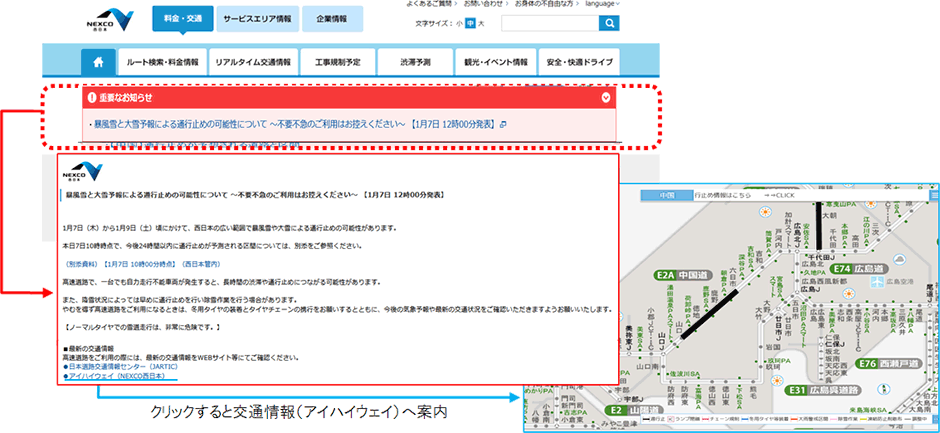Image resolution: width=940 pixels, height=433 pixels.
Task: Click the NEXCO logo in the page header
Action: click(110, 20)
